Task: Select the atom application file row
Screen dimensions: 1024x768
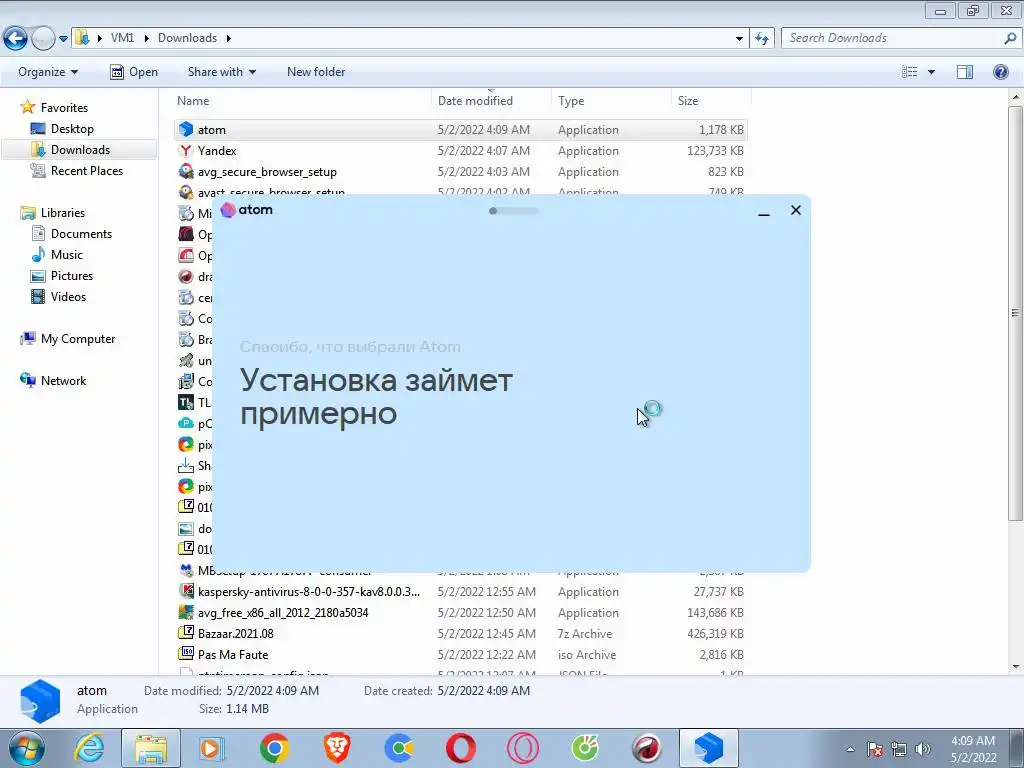Action: (460, 129)
